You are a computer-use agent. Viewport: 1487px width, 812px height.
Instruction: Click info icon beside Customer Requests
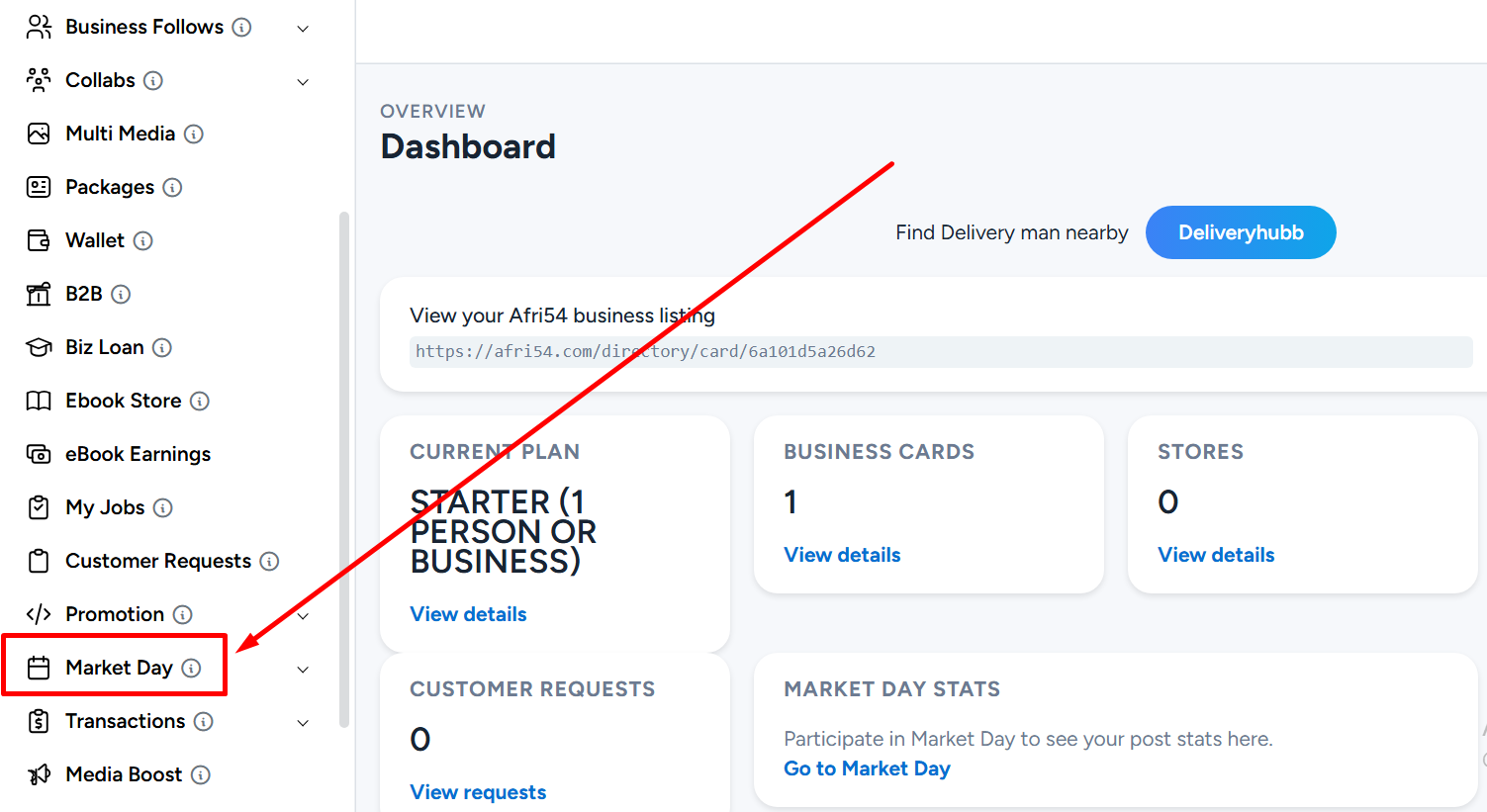pos(269,561)
